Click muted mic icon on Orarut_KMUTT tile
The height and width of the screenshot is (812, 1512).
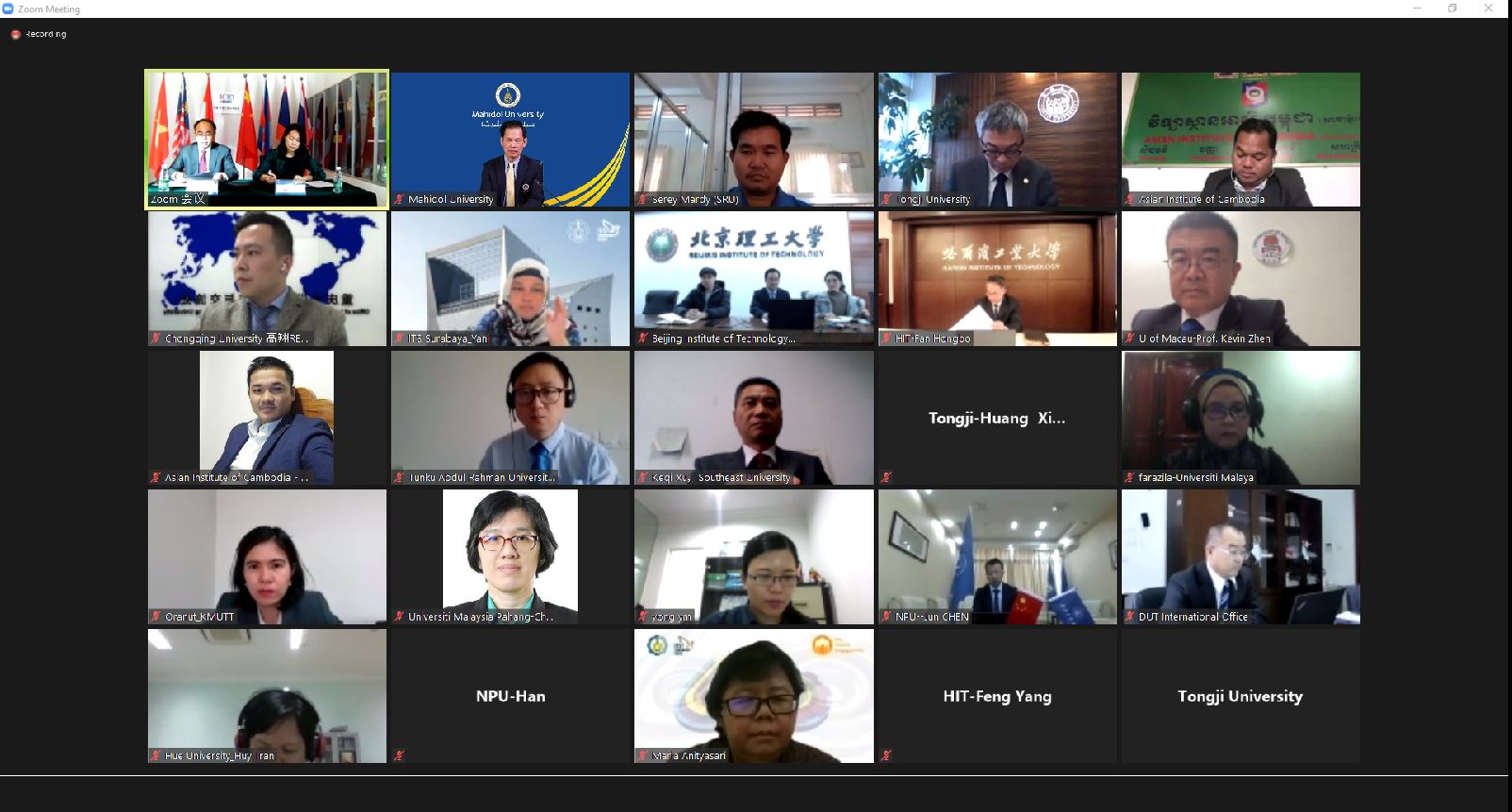coord(156,617)
